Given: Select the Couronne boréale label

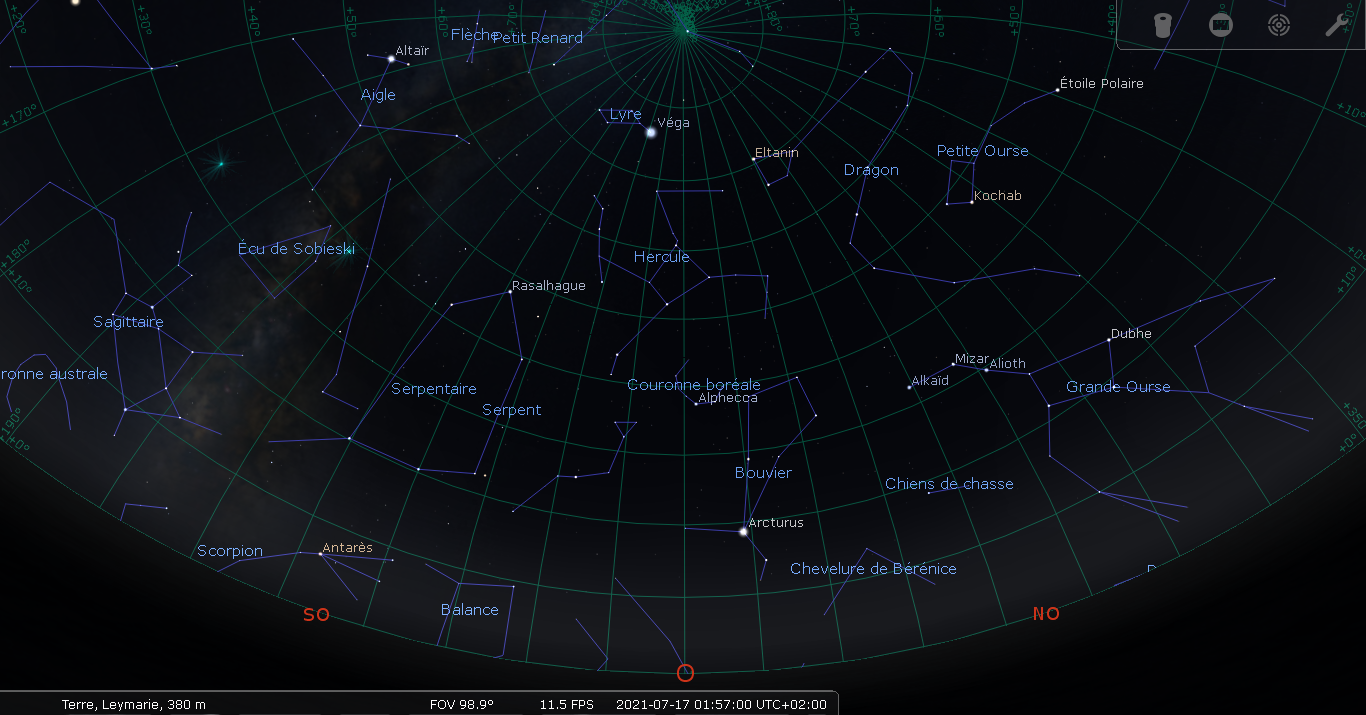Looking at the screenshot, I should (694, 385).
